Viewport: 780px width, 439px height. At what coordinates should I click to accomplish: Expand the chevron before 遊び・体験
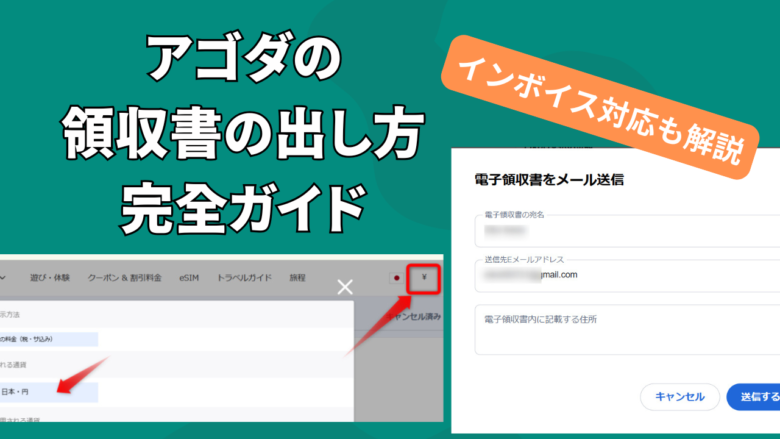tap(2, 278)
